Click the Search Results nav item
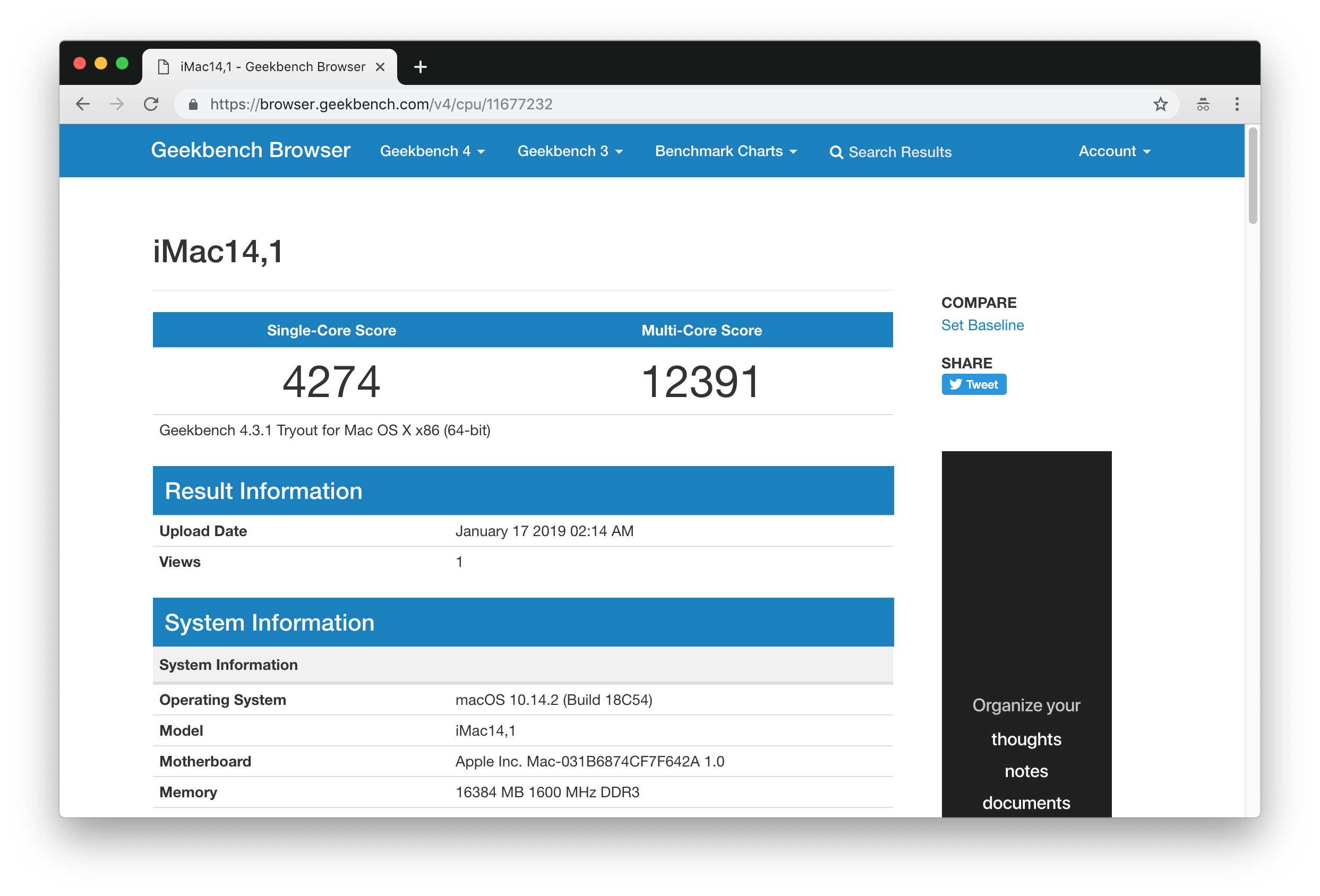This screenshot has width=1320, height=896. click(890, 152)
